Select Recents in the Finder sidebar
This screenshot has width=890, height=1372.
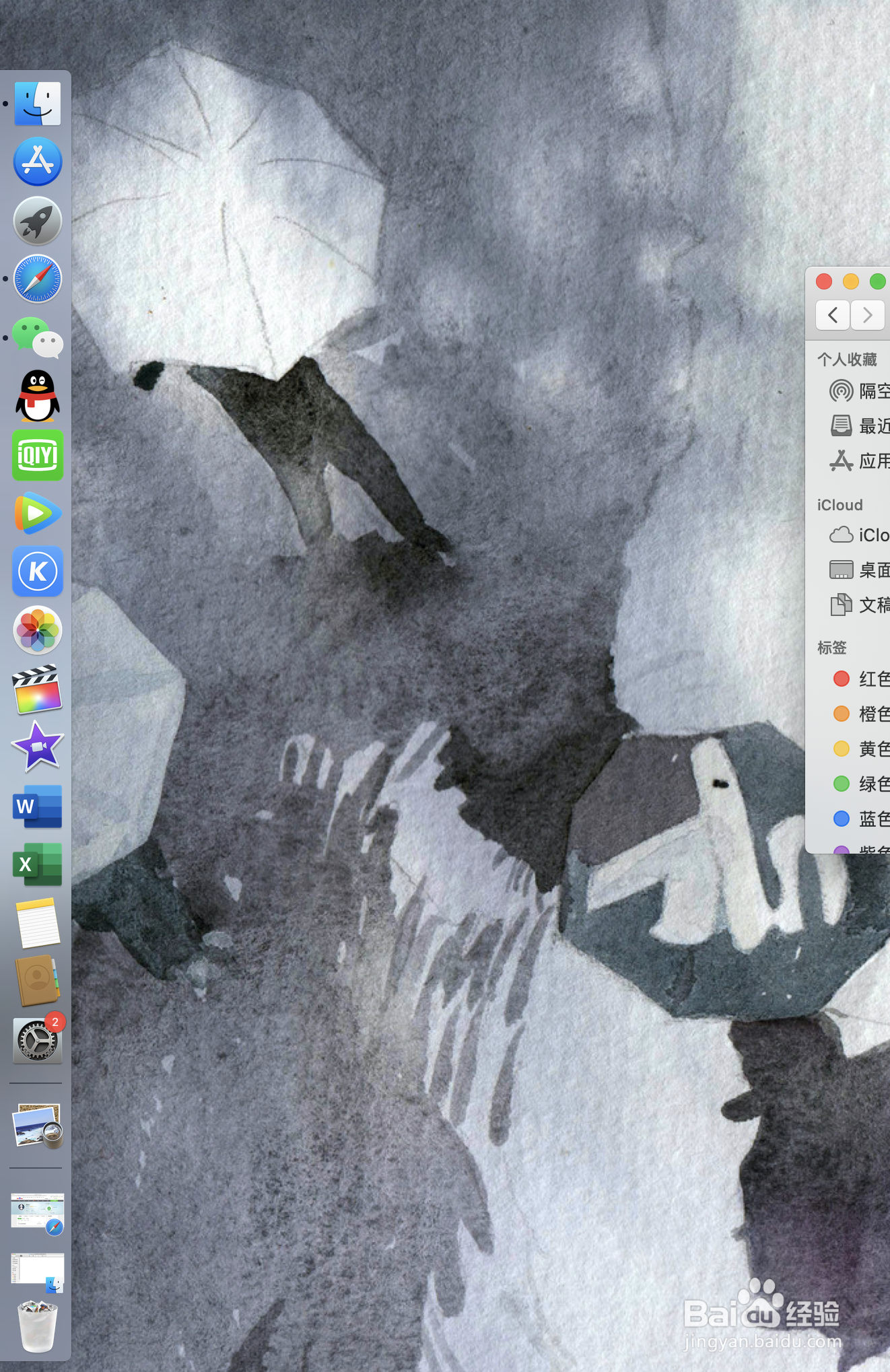click(859, 426)
